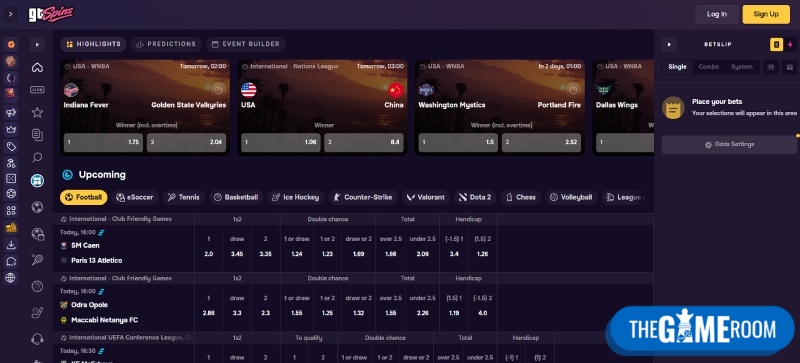Screen dimensions: 800x363
Task: Open the Maccabi Netanya FC match link
Action: pos(105,320)
